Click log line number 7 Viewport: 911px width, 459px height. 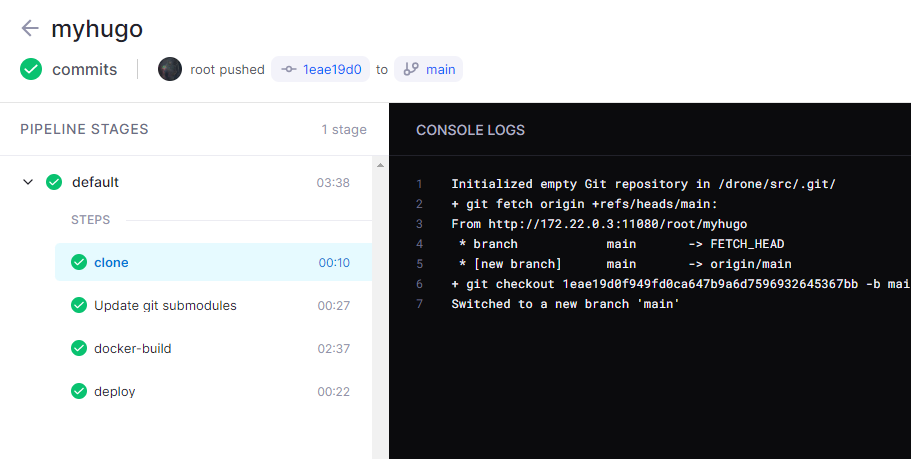419,304
